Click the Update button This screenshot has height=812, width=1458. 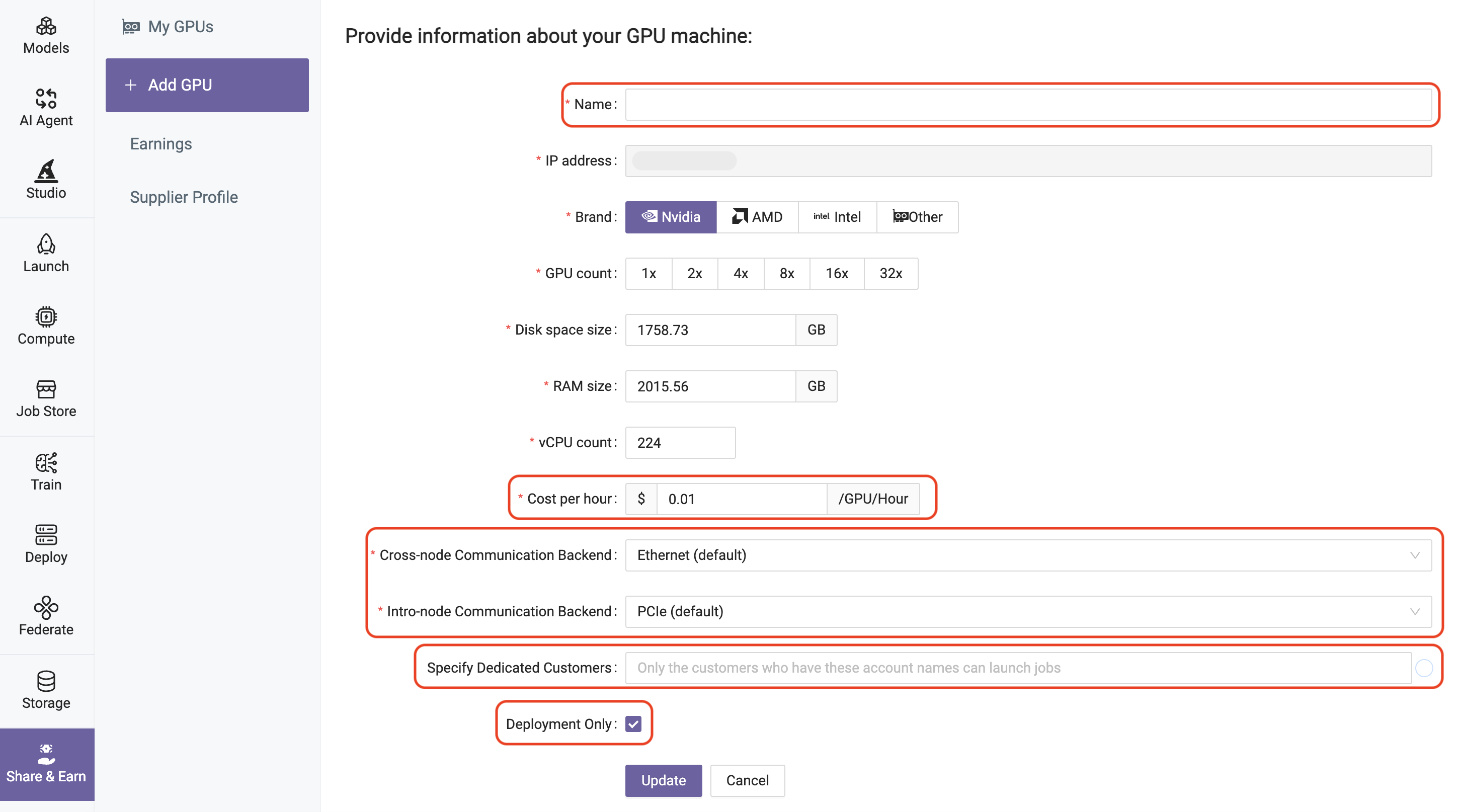[x=663, y=780]
